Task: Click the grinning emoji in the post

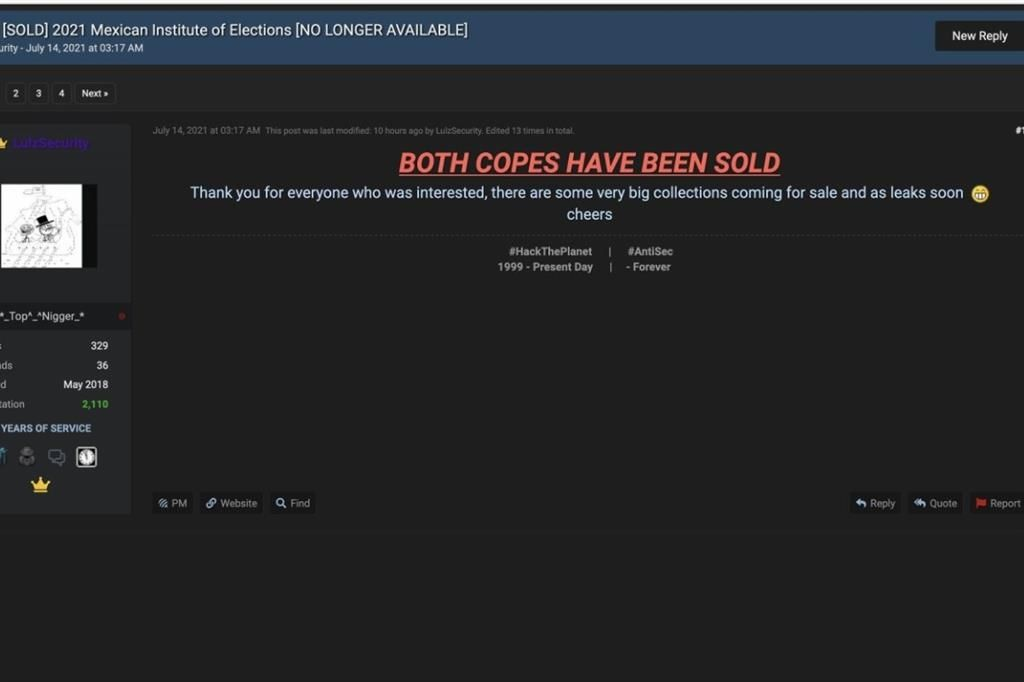Action: 980,194
